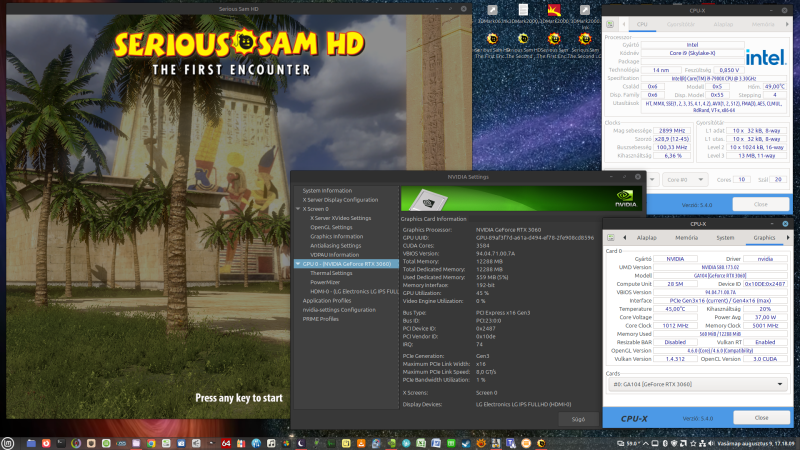
Task: Open Steam from the taskbar
Action: pos(466,443)
